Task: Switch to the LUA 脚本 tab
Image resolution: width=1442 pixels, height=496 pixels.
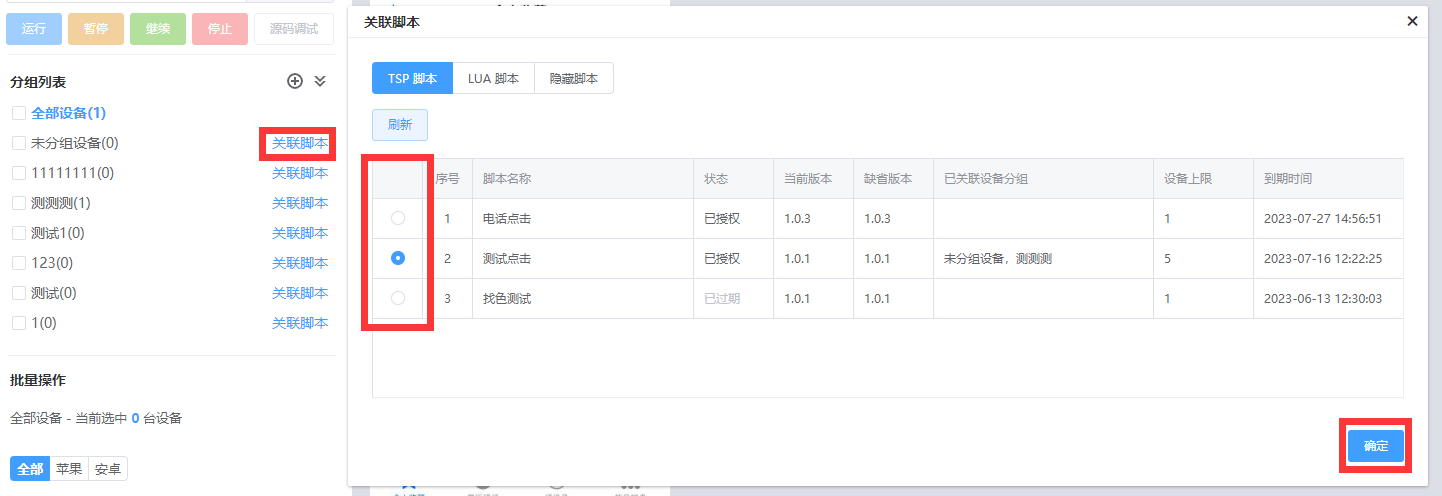Action: (x=493, y=78)
